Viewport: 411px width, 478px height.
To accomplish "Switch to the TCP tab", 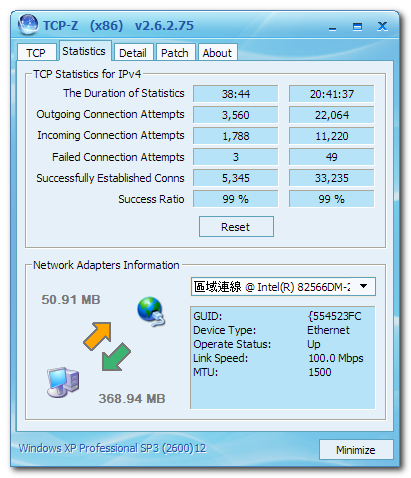I will tap(36, 52).
